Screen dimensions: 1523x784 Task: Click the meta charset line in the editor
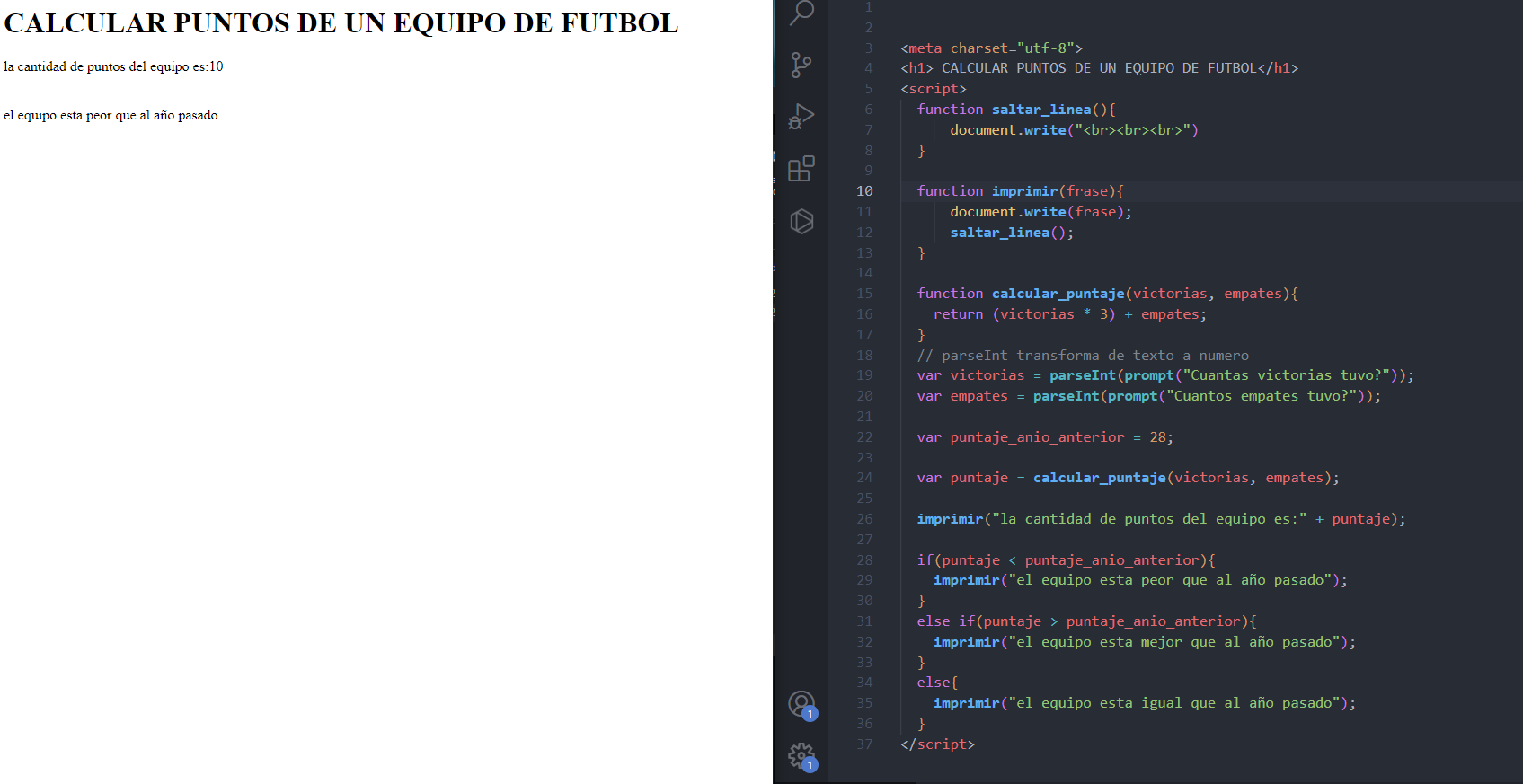click(x=991, y=48)
